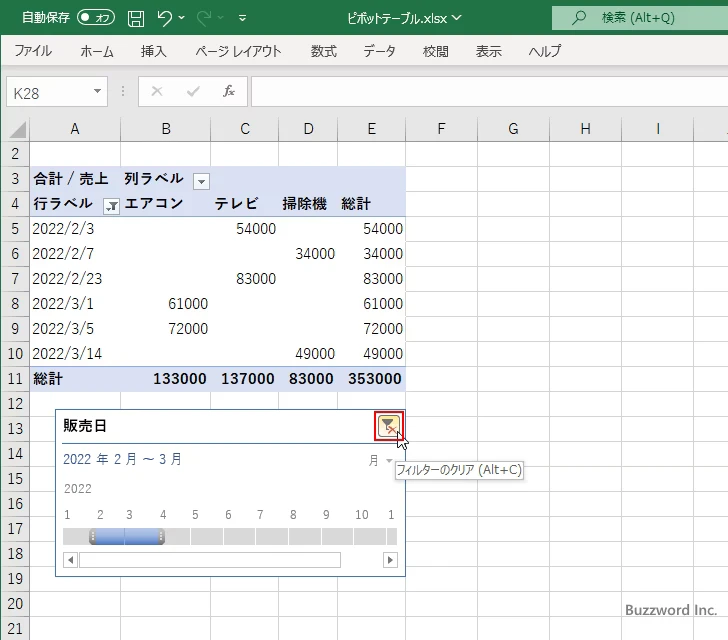
Task: Click the Undo arrow icon
Action: tap(164, 18)
